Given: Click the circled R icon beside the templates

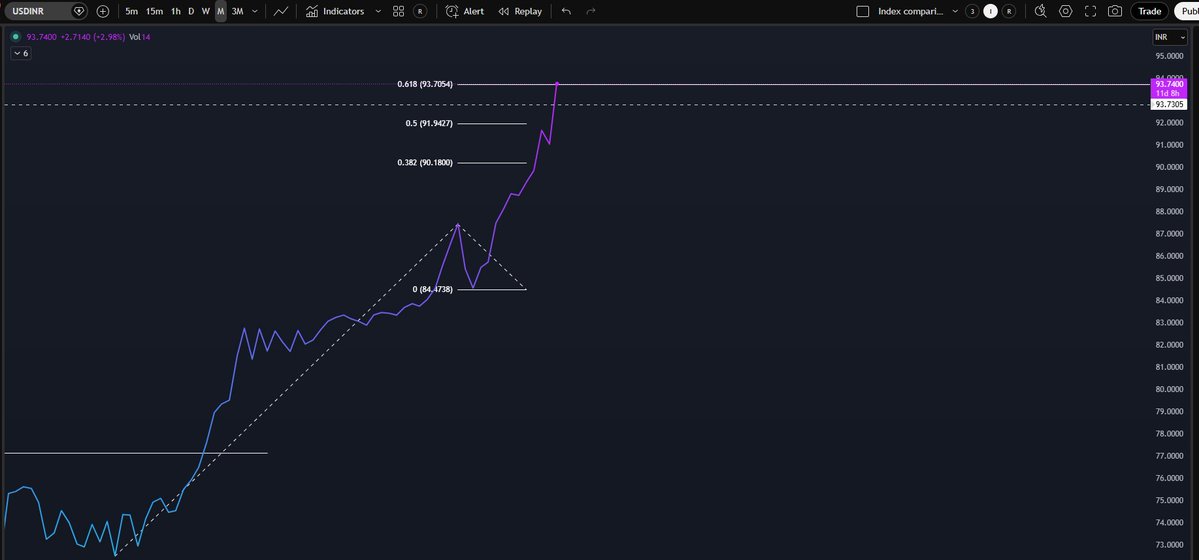Looking at the screenshot, I should click(x=420, y=11).
